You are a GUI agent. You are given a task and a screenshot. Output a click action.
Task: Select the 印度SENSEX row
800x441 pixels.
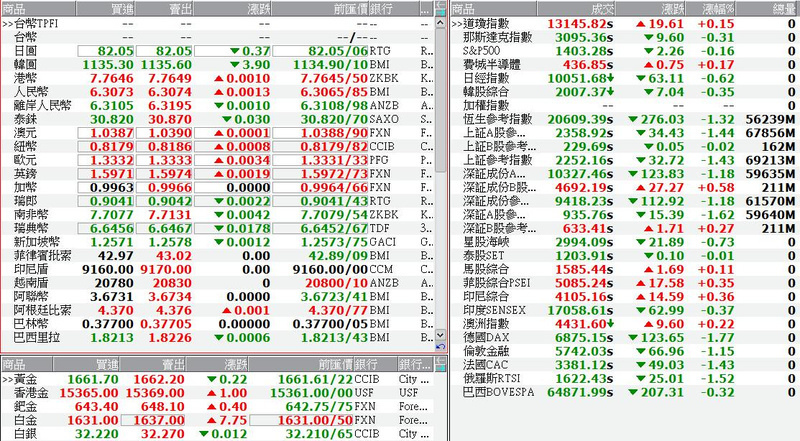[625, 310]
